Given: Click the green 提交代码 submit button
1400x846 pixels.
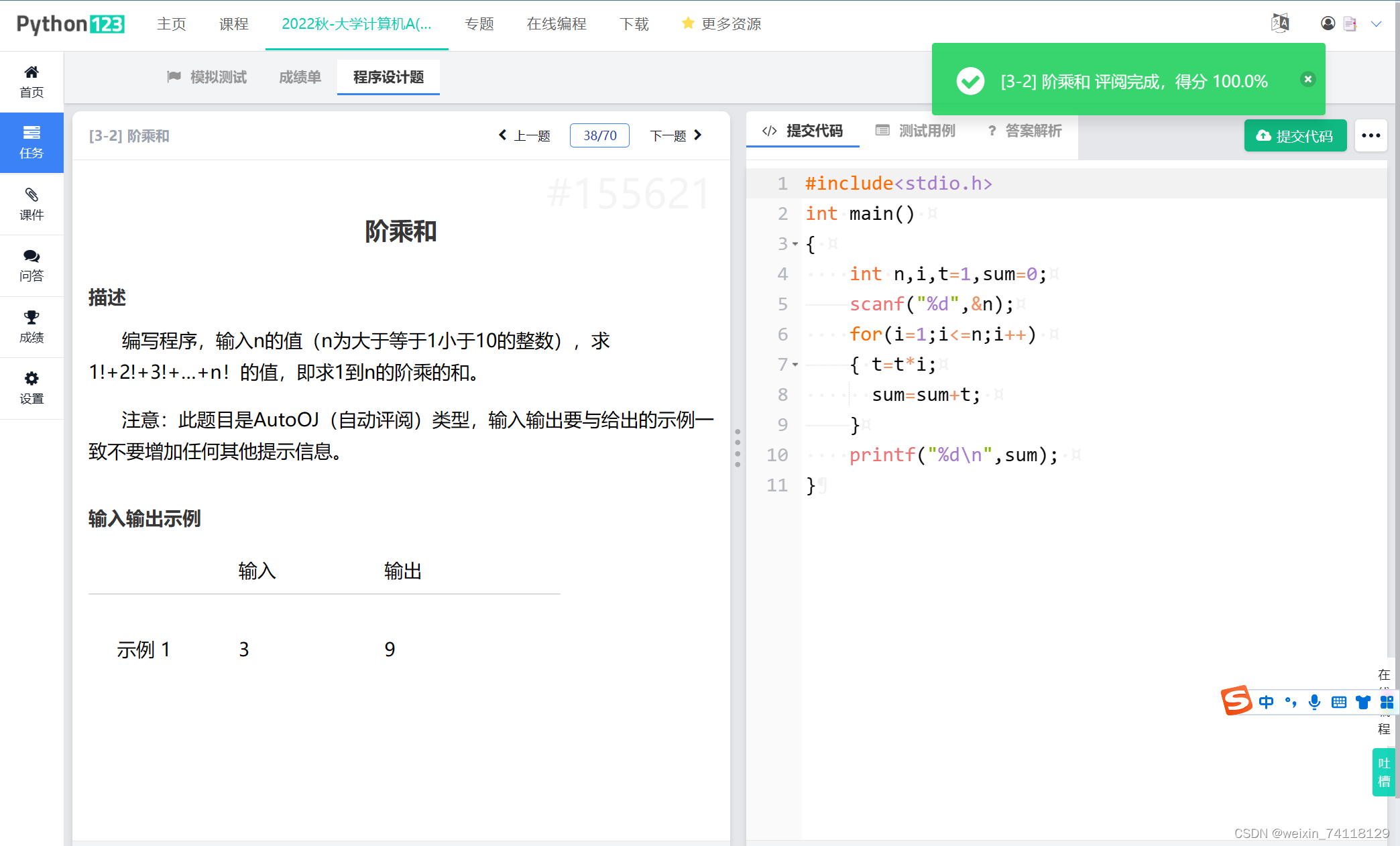Looking at the screenshot, I should pyautogui.click(x=1295, y=135).
